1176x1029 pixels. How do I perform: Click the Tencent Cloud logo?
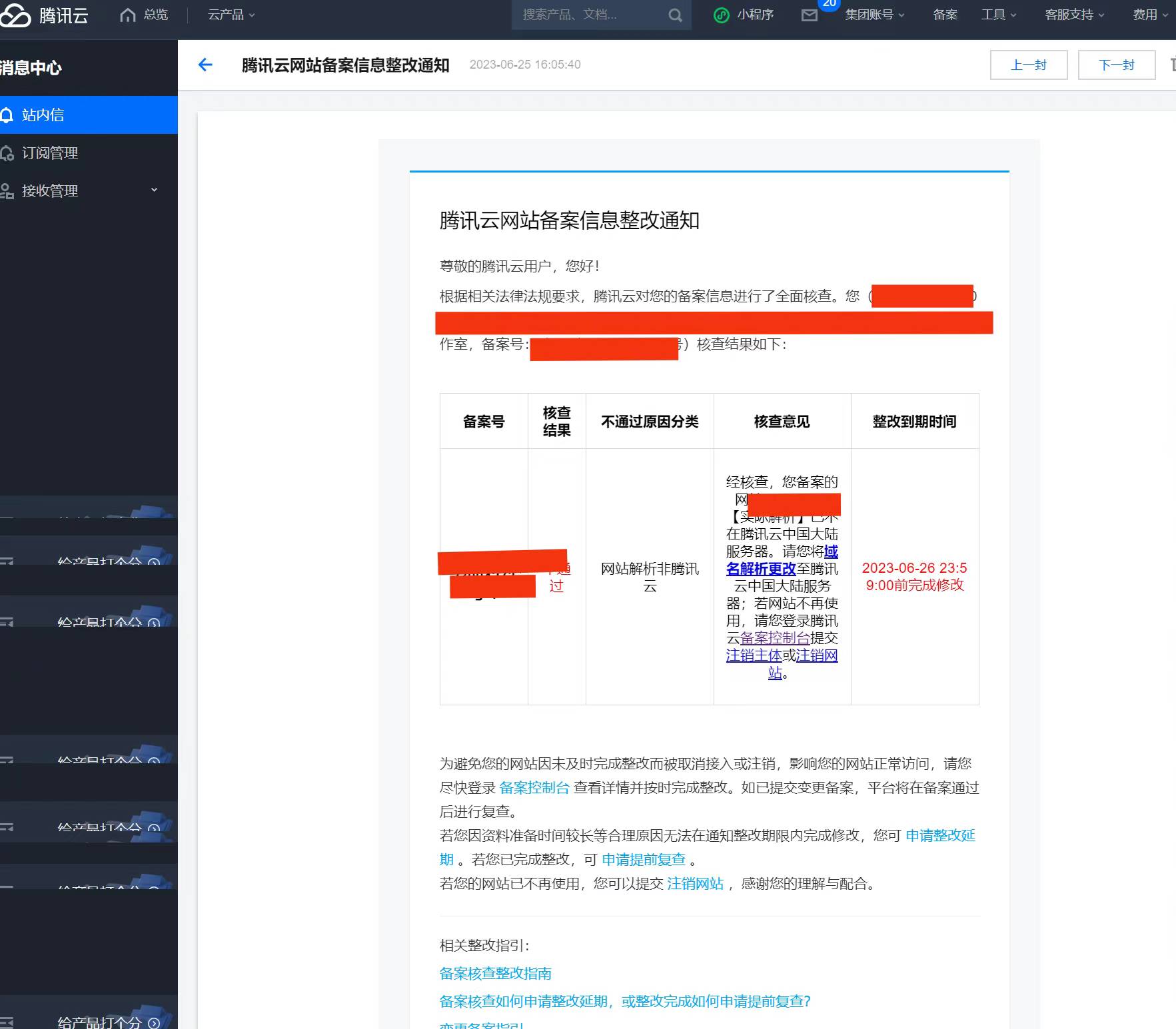(x=44, y=15)
